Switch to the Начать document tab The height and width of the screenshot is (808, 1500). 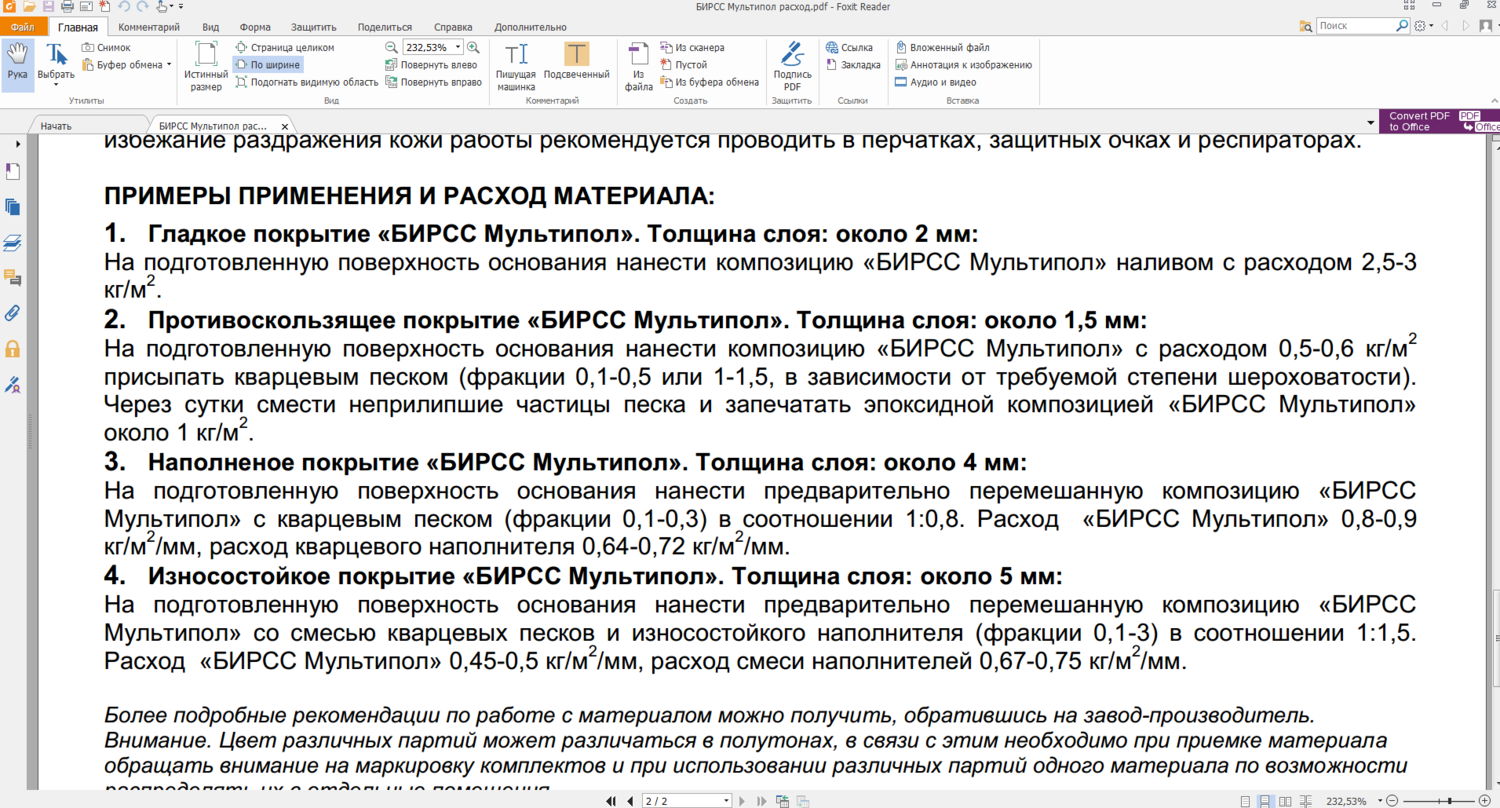click(x=56, y=127)
